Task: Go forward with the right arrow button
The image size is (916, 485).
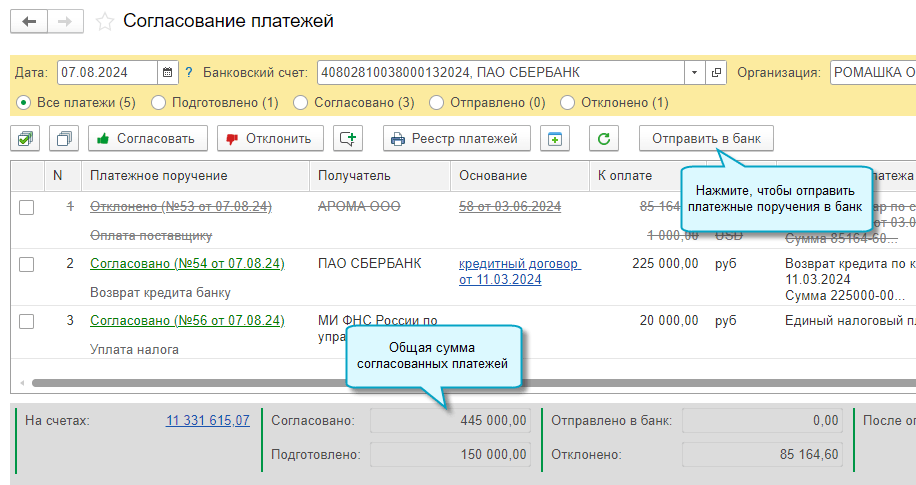Action: pos(65,22)
